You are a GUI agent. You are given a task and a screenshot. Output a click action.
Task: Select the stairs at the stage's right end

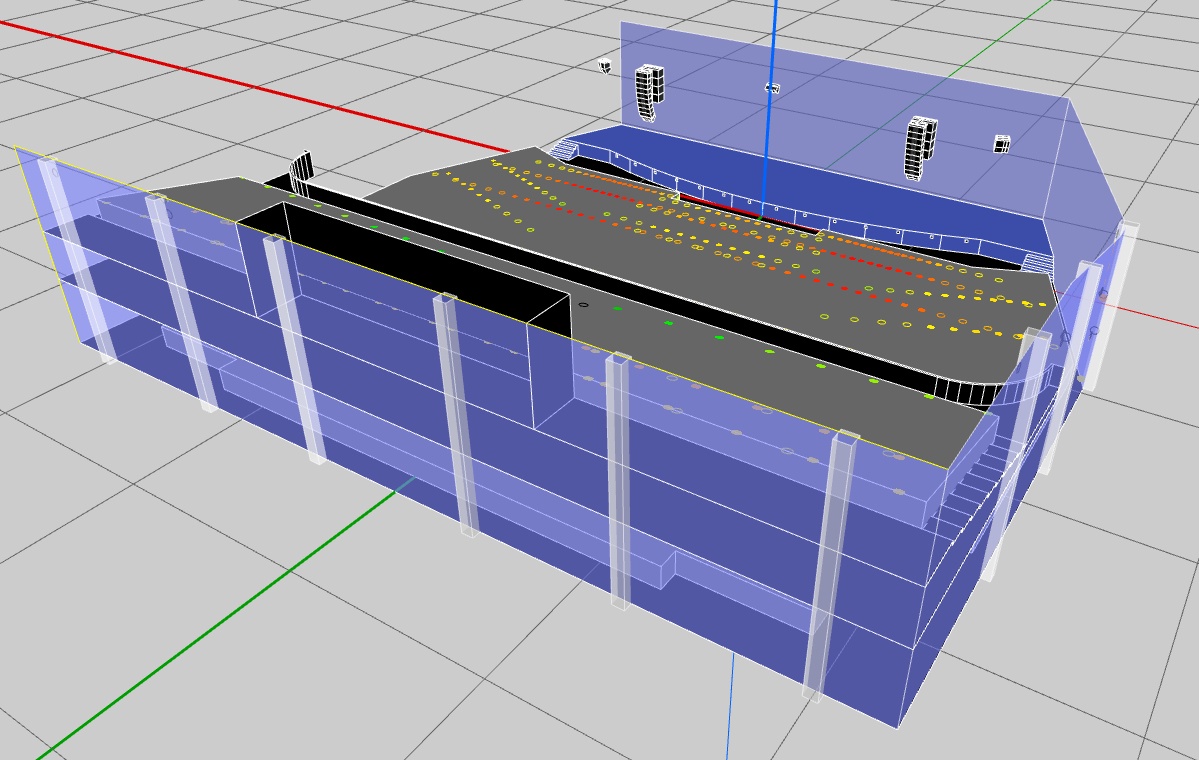pos(1037,262)
